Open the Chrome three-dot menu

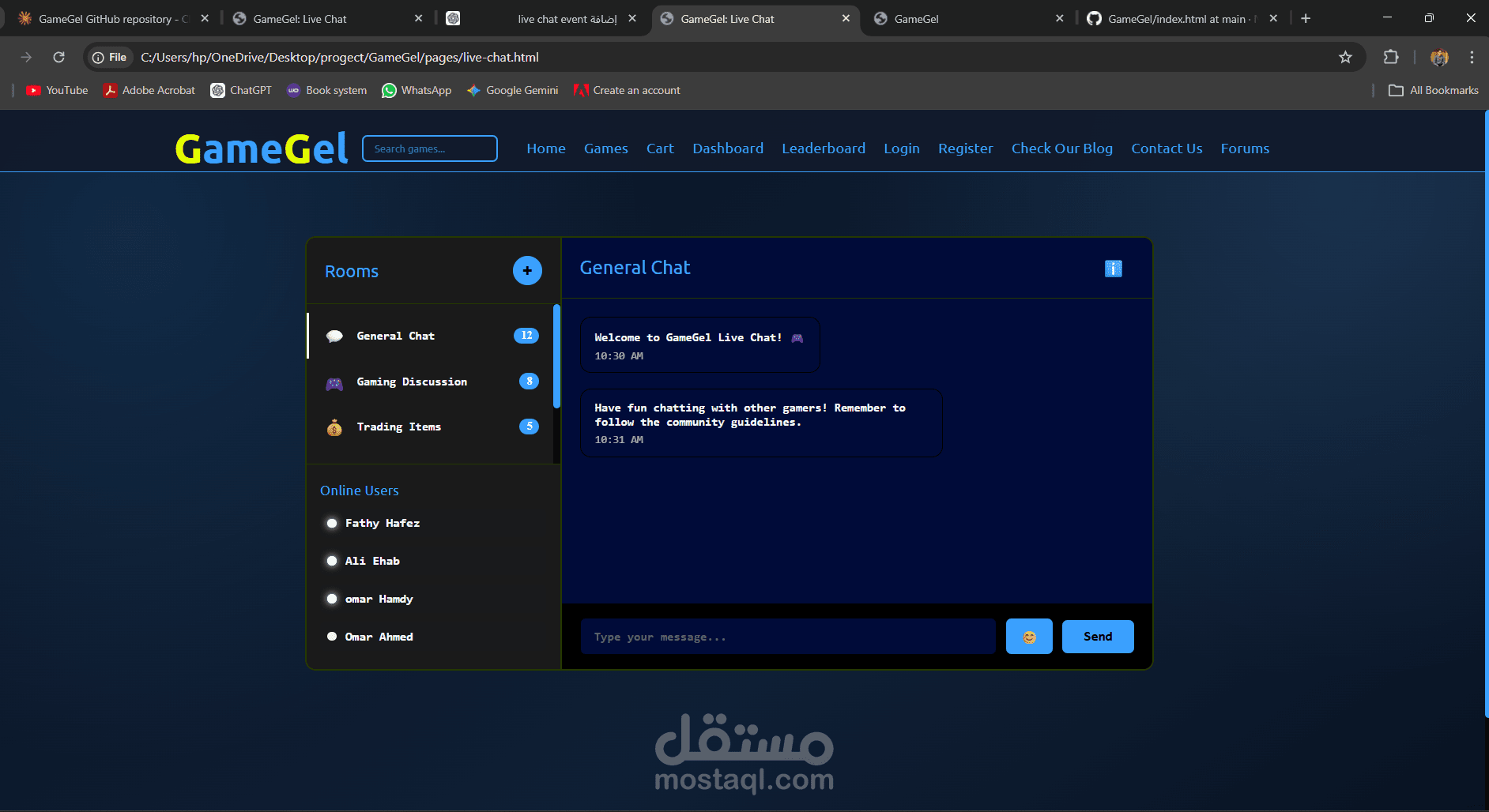click(x=1472, y=57)
